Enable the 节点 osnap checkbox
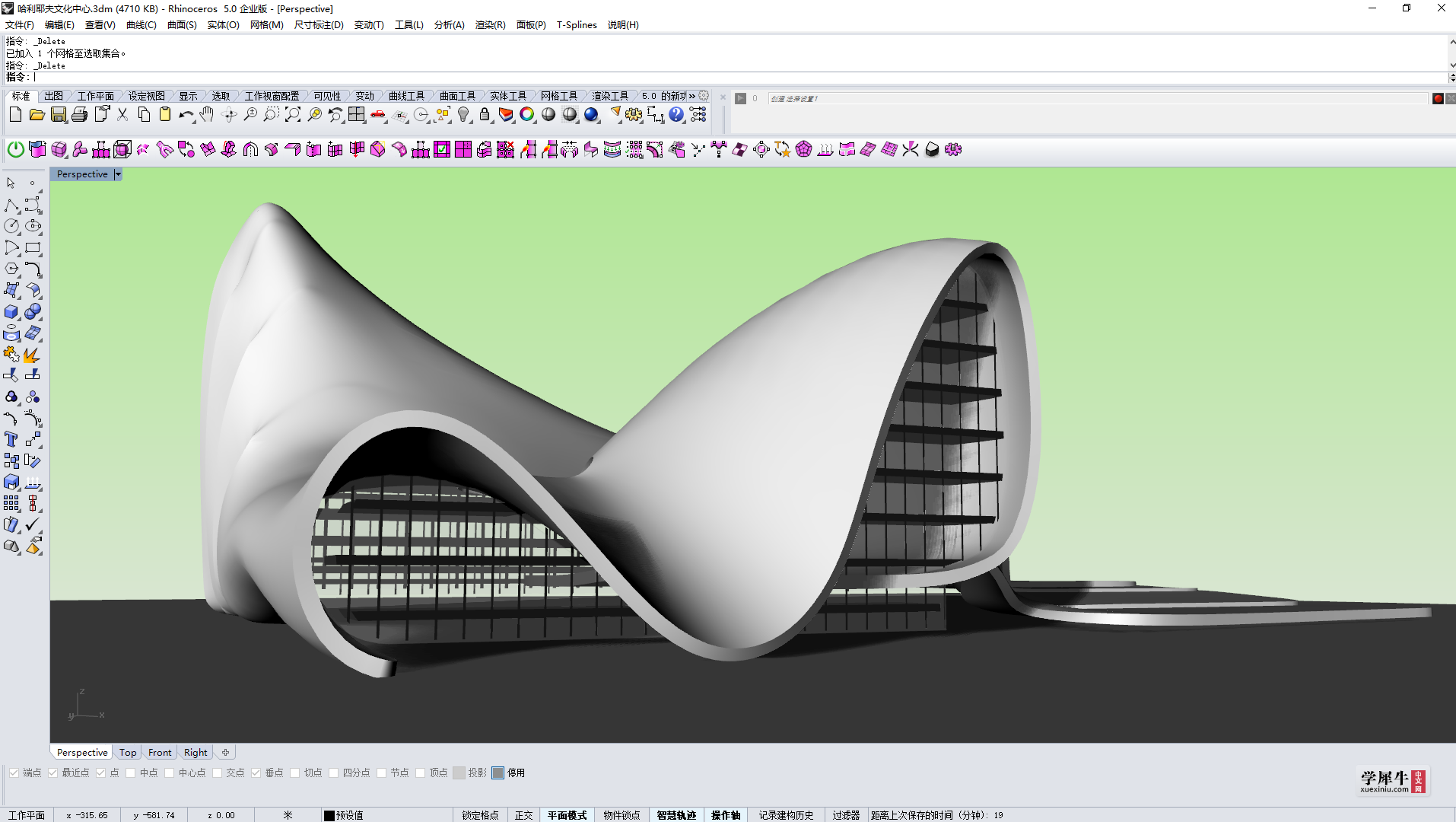 pos(381,773)
